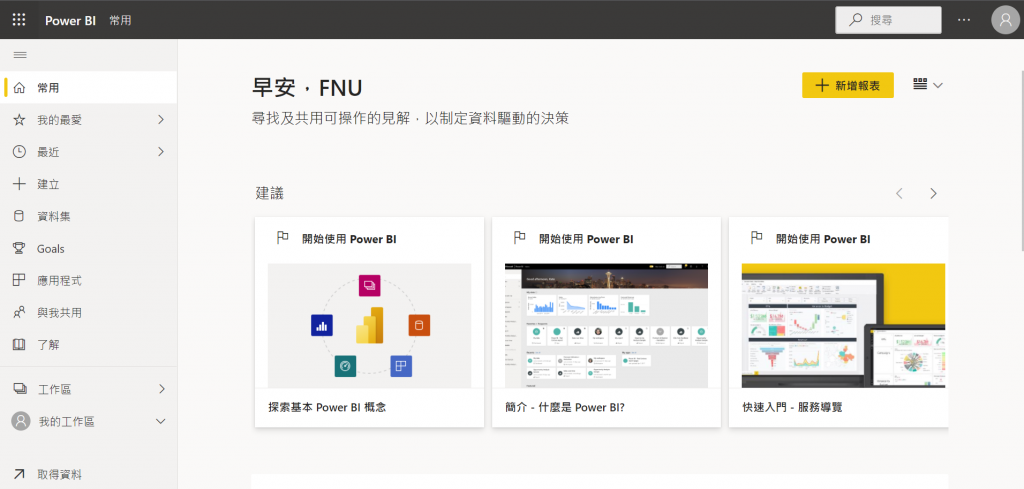
Task: Expand the 我的最愛 flyout chevron
Action: click(161, 119)
